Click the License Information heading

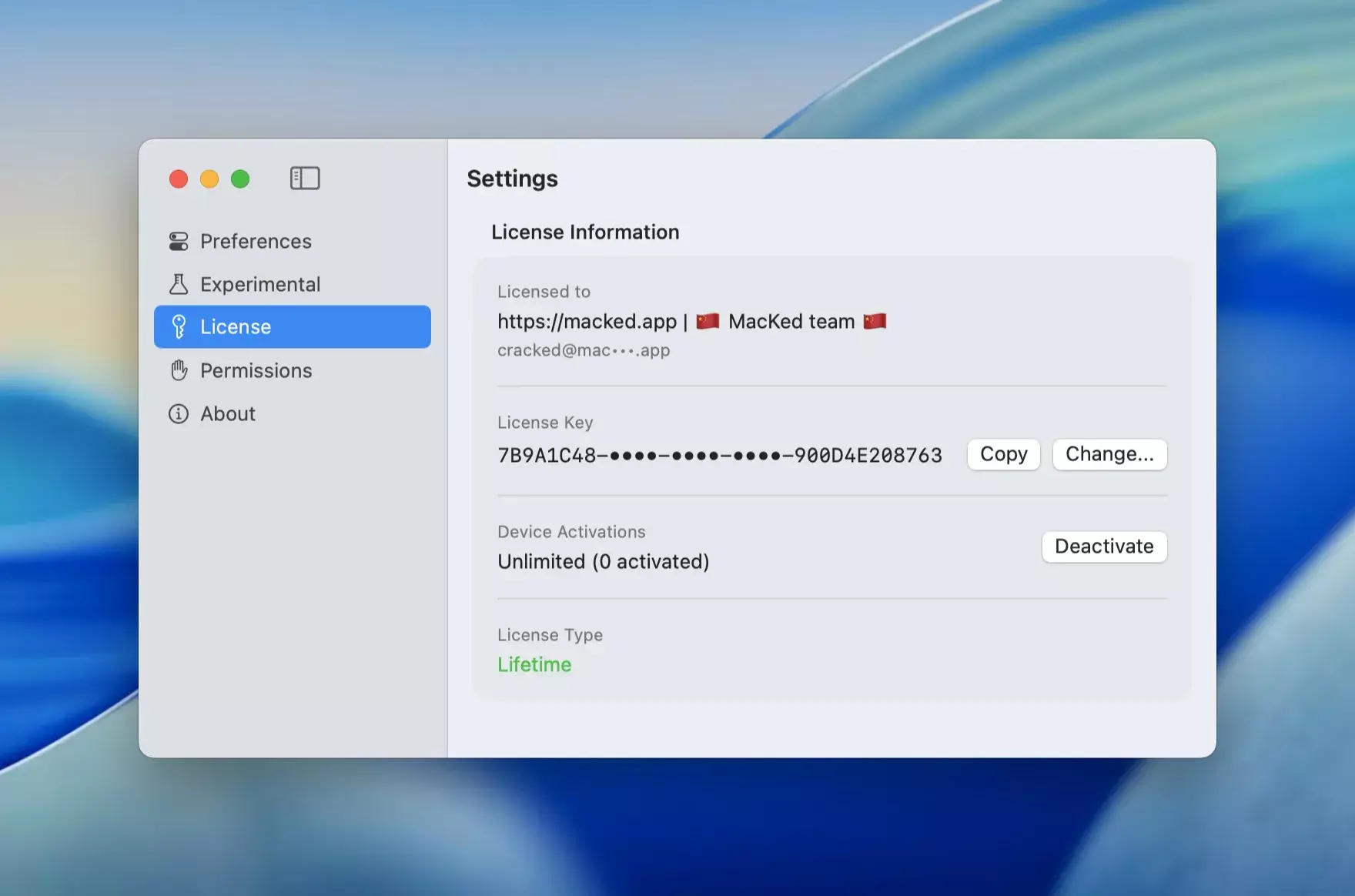click(585, 232)
